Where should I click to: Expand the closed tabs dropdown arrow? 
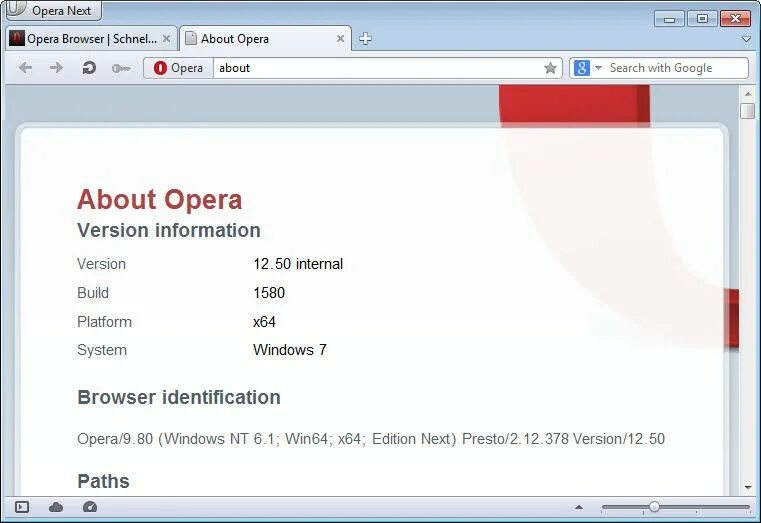(746, 39)
